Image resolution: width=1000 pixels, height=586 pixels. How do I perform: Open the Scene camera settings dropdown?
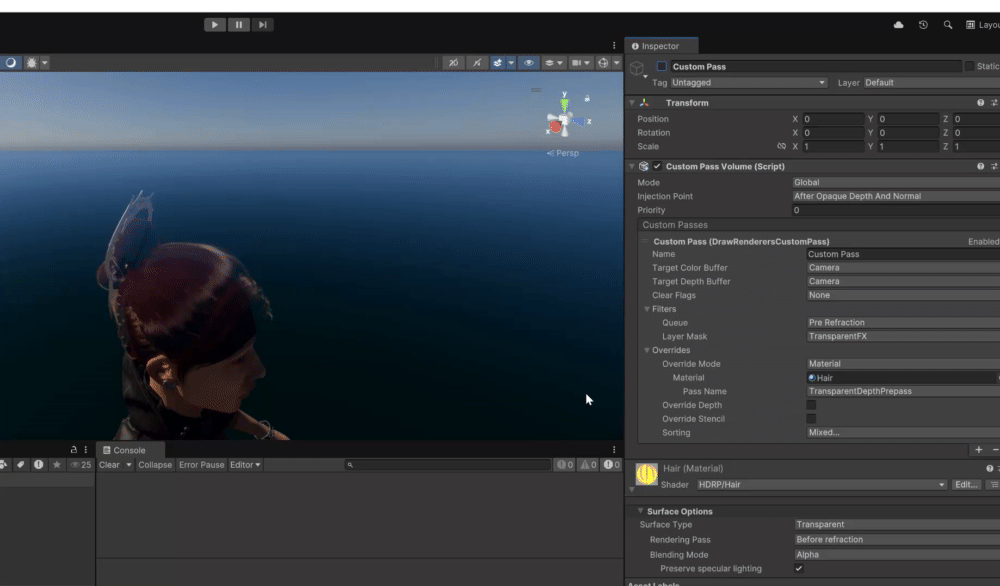580,62
